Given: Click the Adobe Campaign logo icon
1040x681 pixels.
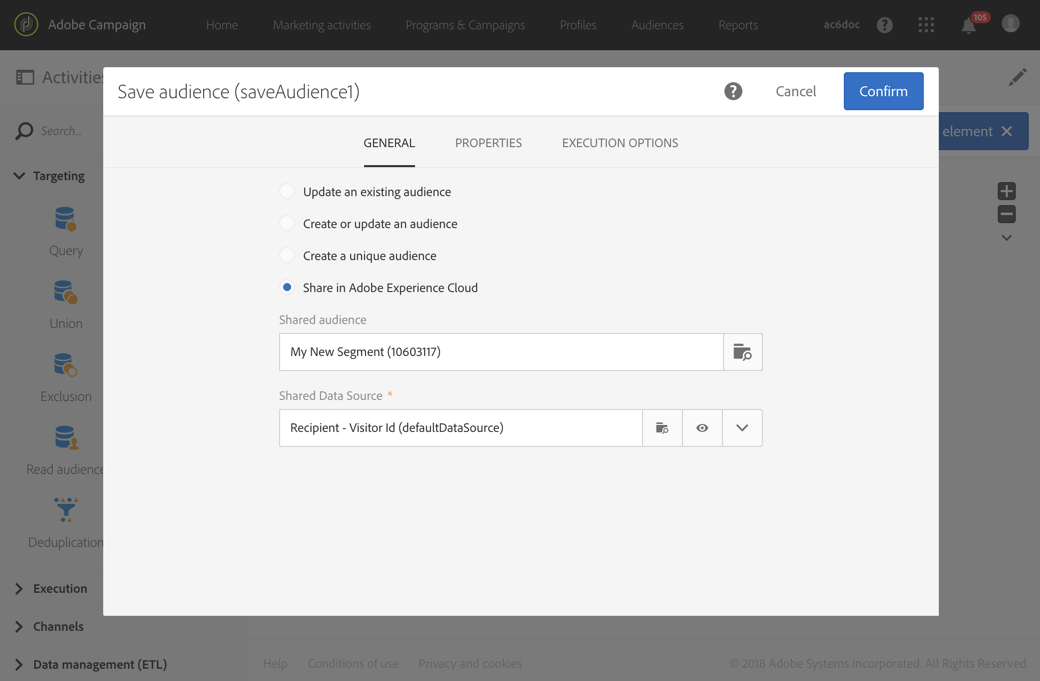Looking at the screenshot, I should pyautogui.click(x=26, y=25).
